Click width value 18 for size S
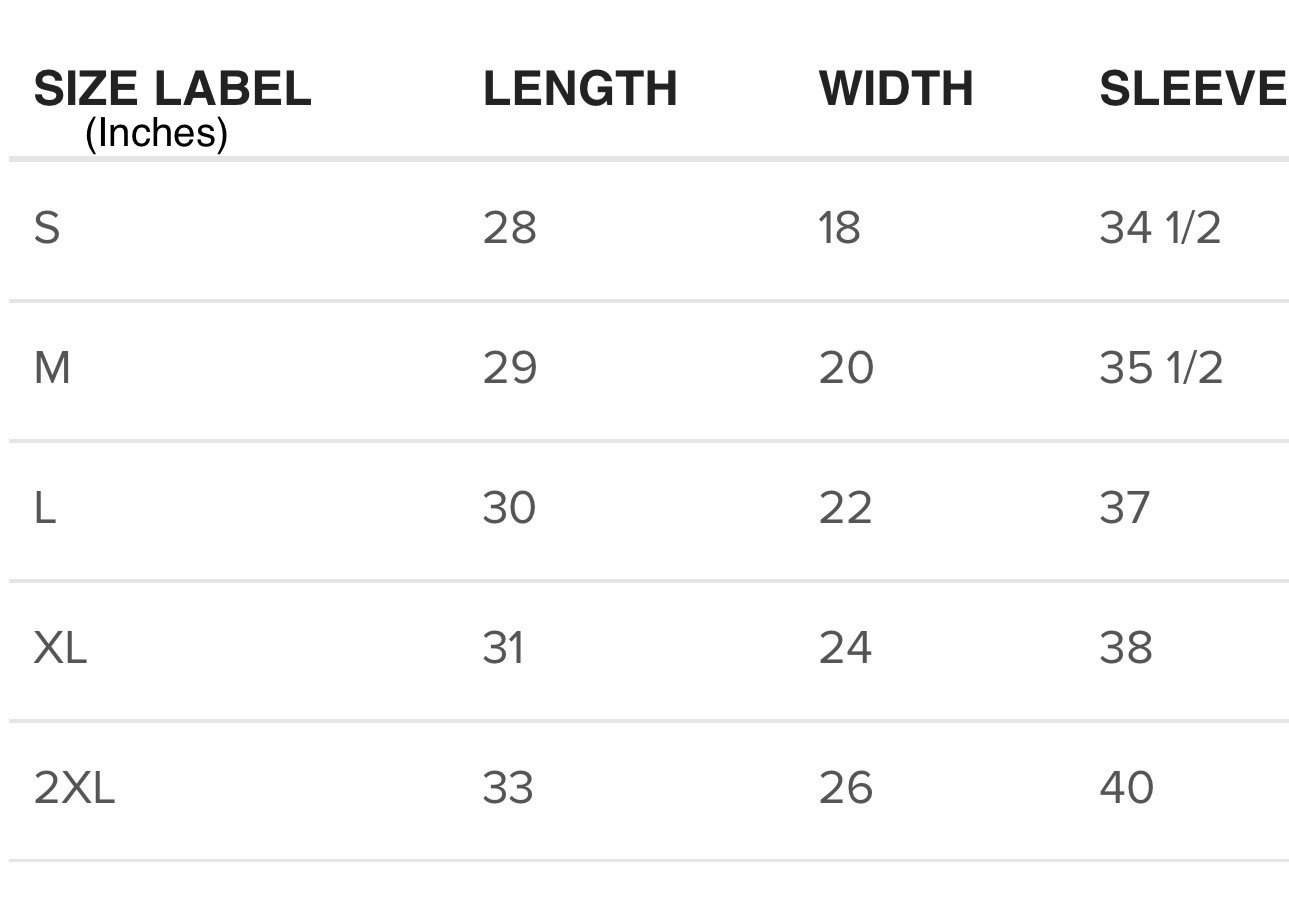The image size is (1289, 920). click(x=840, y=228)
